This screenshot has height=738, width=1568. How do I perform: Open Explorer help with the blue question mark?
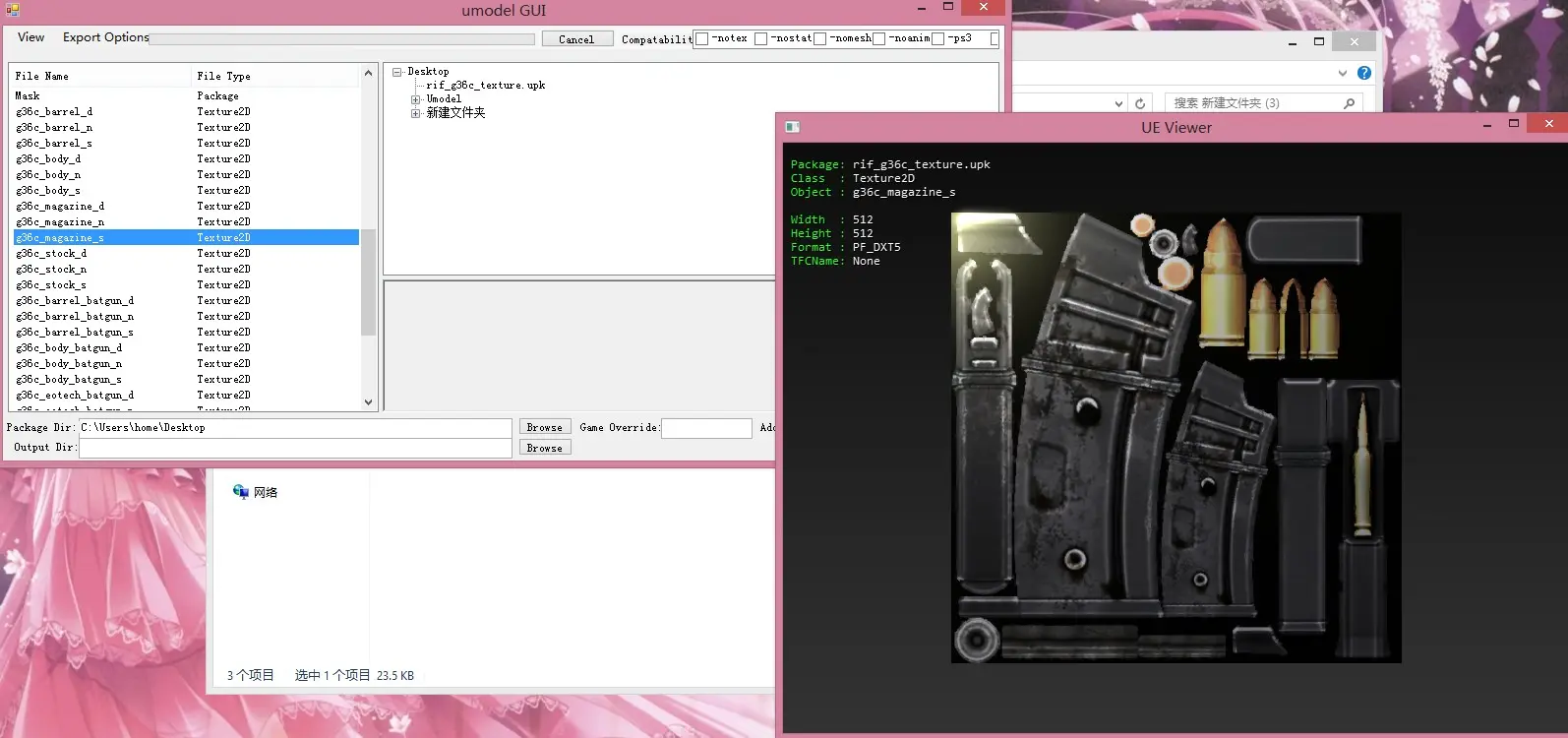(x=1364, y=73)
